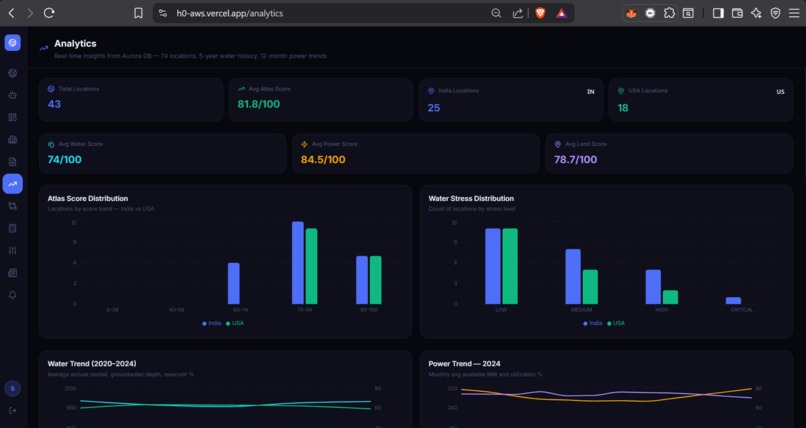Viewport: 806px width, 428px height.
Task: Click the browser forward arrow
Action: (x=30, y=13)
